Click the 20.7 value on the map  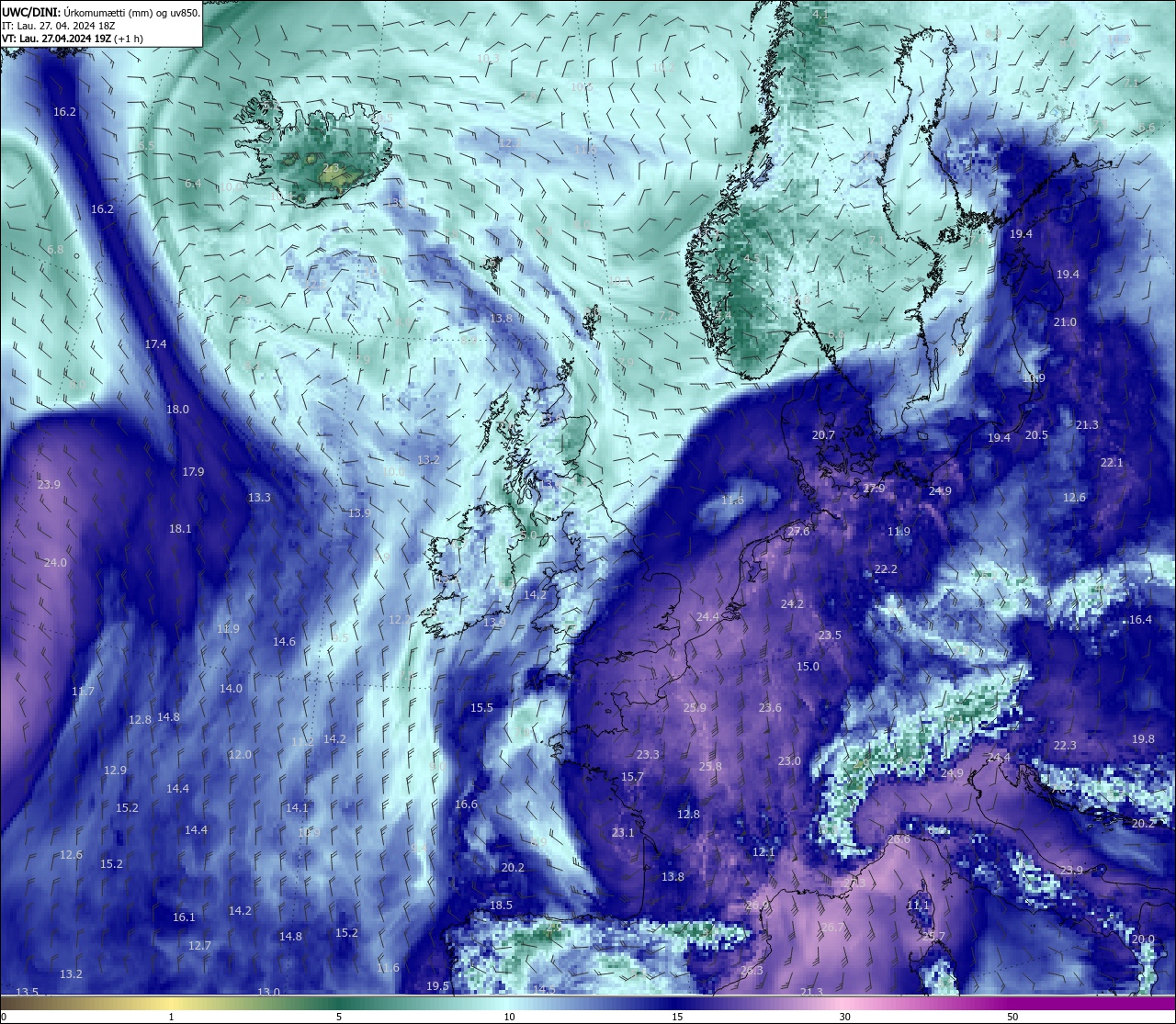click(823, 435)
